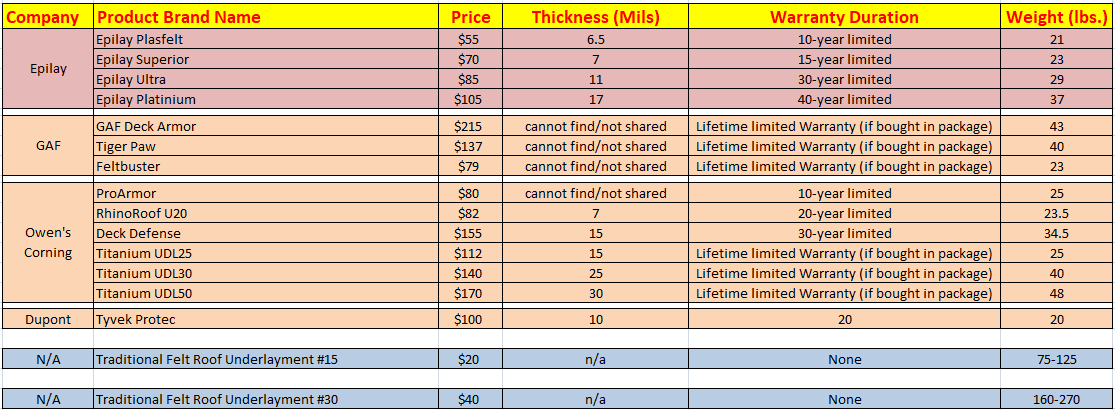Select the Product Brand Name header
Screen dimensions: 1115x410
[266, 16]
